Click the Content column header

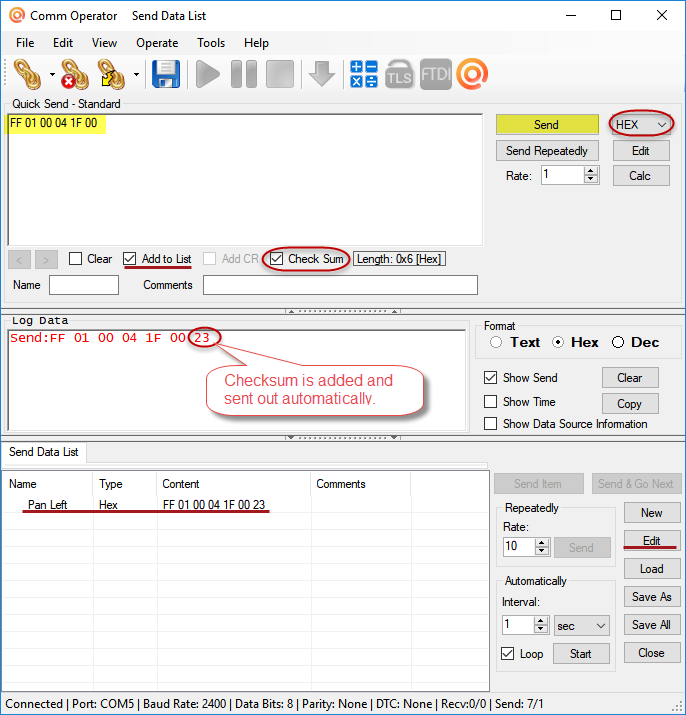(x=234, y=484)
